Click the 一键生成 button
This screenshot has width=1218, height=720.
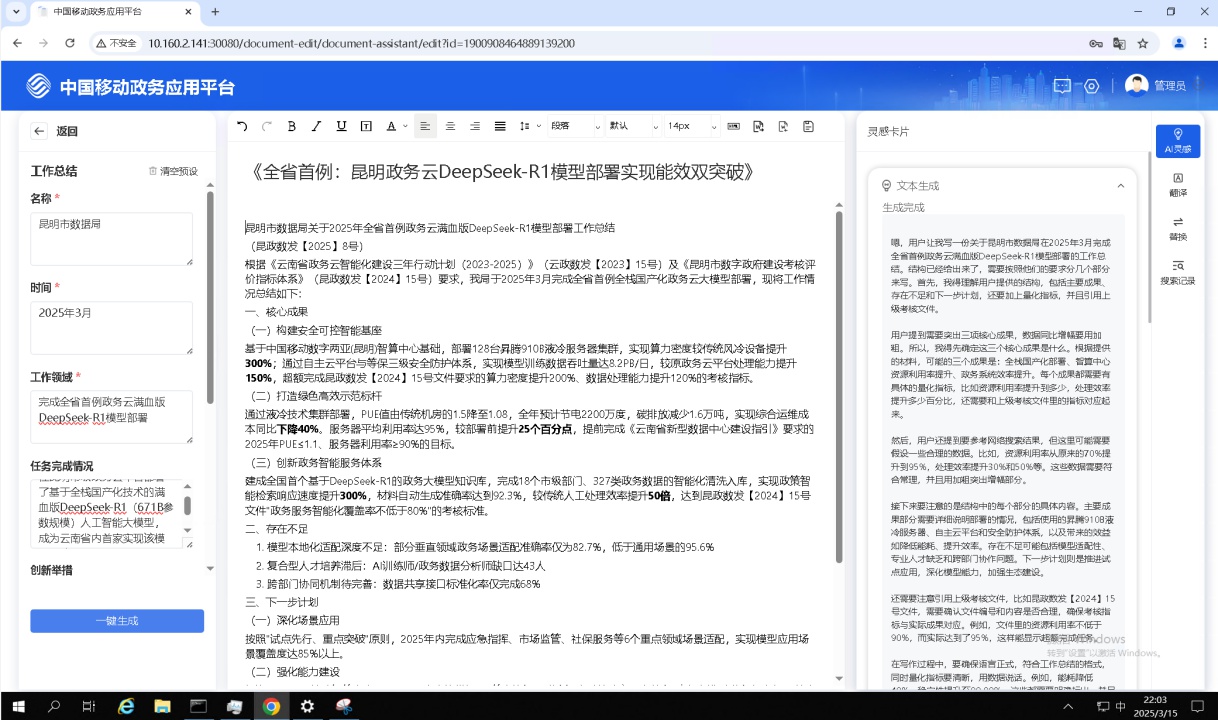click(117, 621)
